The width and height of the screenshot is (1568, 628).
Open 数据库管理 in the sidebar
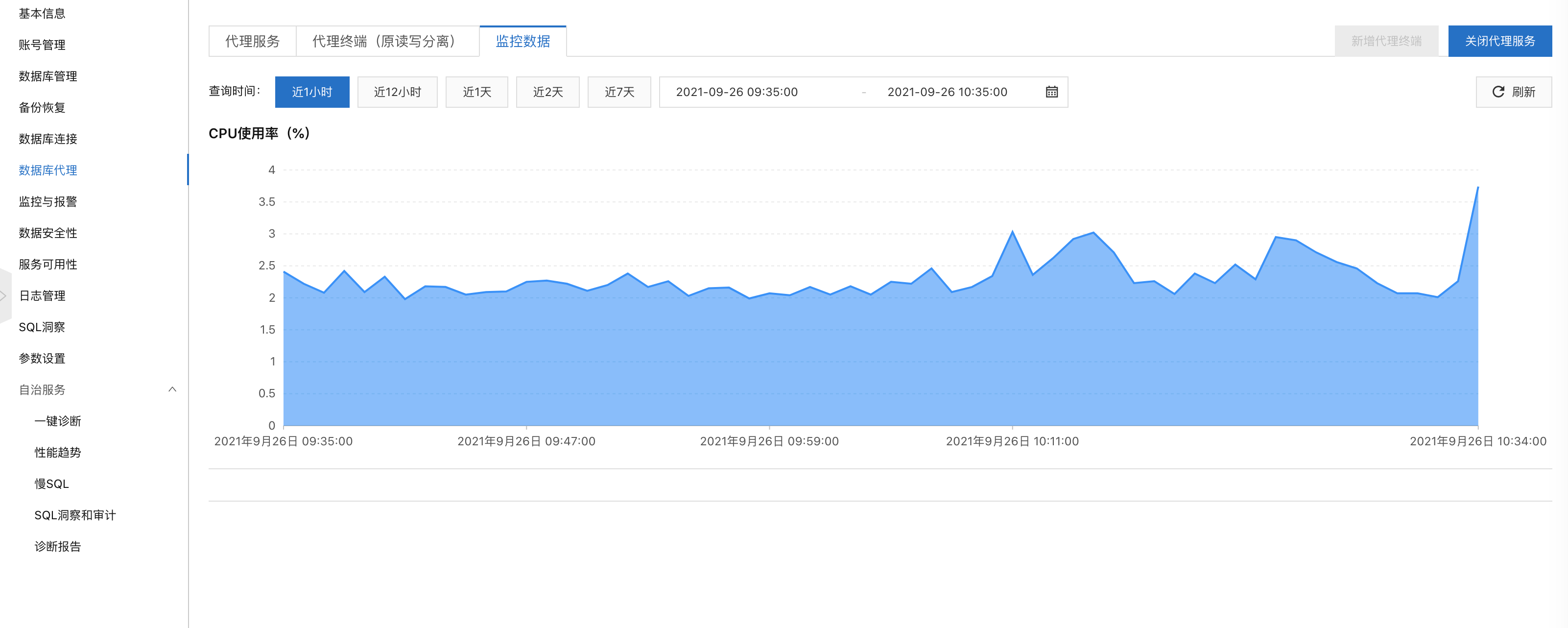48,76
